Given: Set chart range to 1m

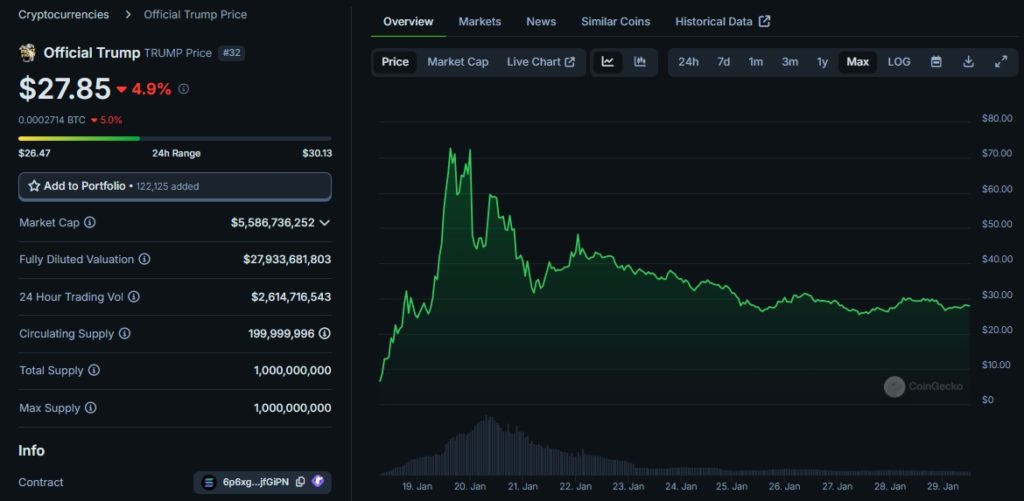Looking at the screenshot, I should pos(756,62).
